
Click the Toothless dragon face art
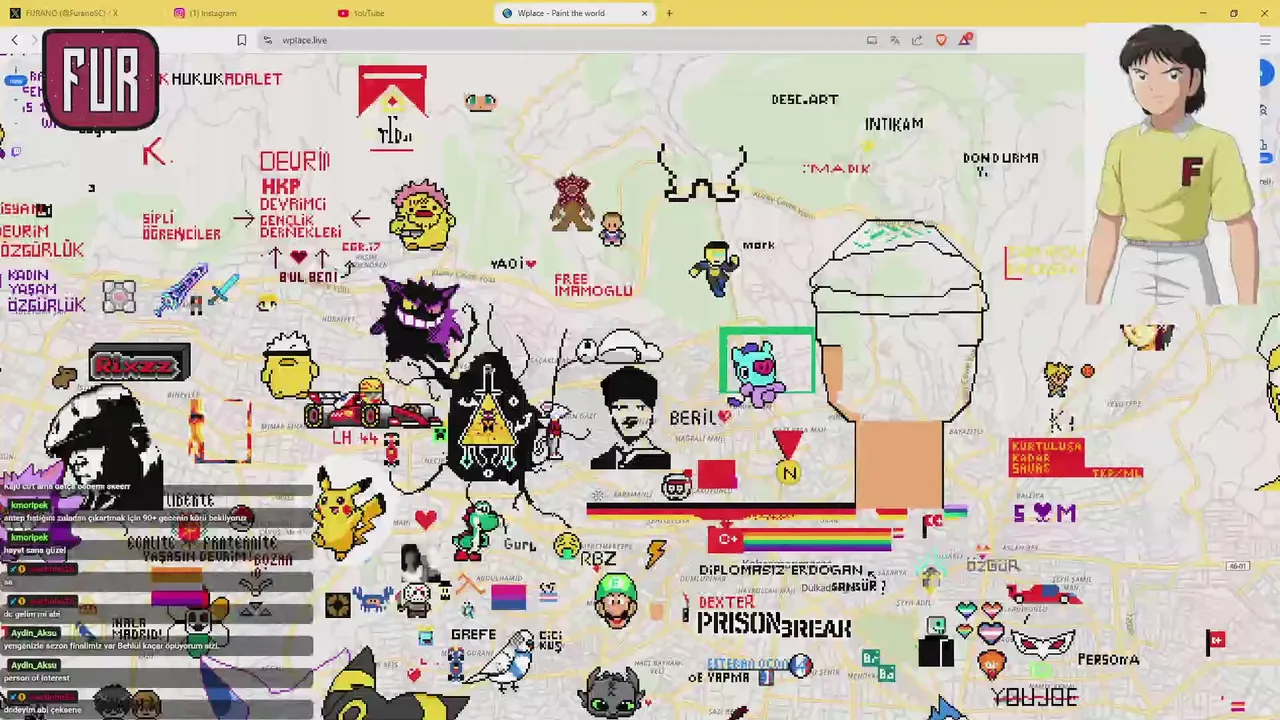click(611, 692)
